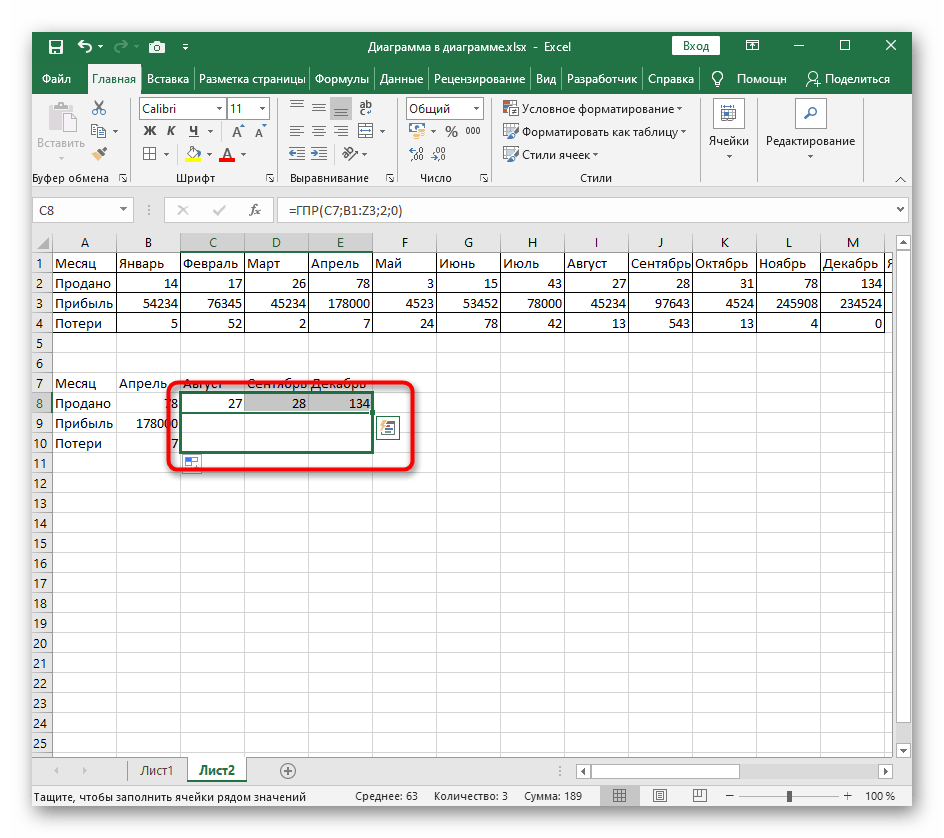Click the Save icon in title bar

point(55,47)
